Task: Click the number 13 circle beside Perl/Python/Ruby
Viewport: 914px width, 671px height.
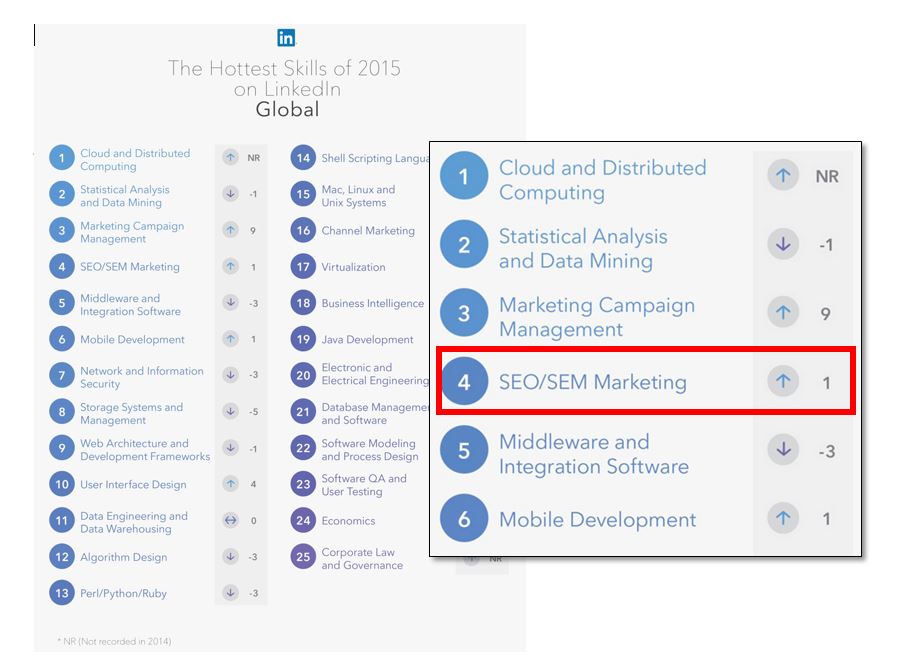Action: (x=62, y=593)
